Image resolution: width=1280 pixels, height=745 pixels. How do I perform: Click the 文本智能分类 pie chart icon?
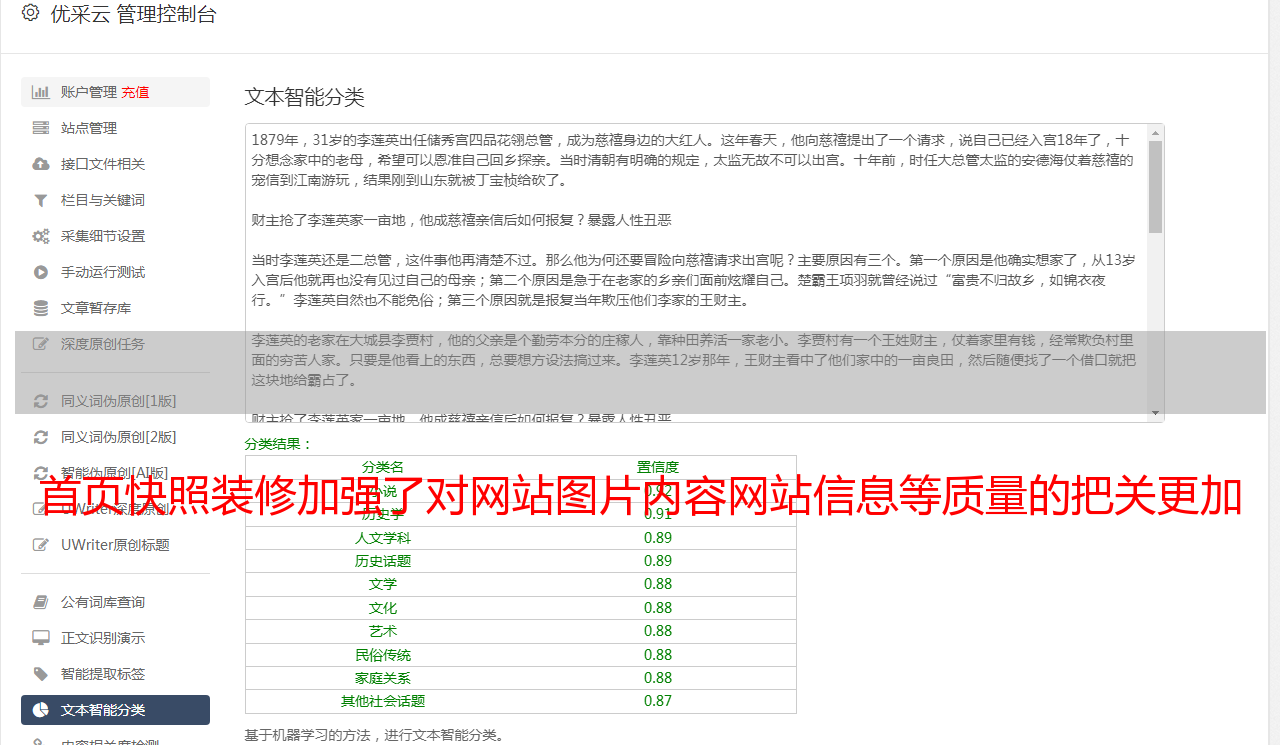click(x=41, y=710)
